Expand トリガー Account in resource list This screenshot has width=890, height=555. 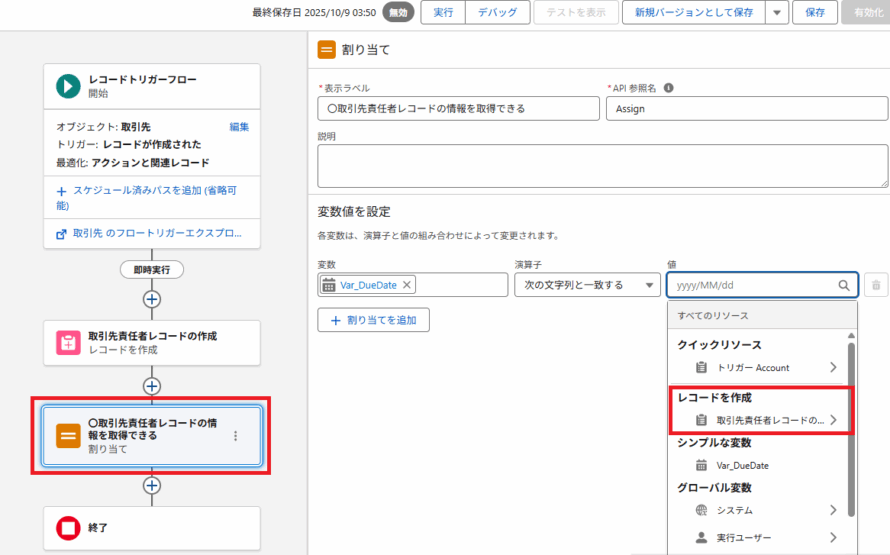[x=833, y=367]
